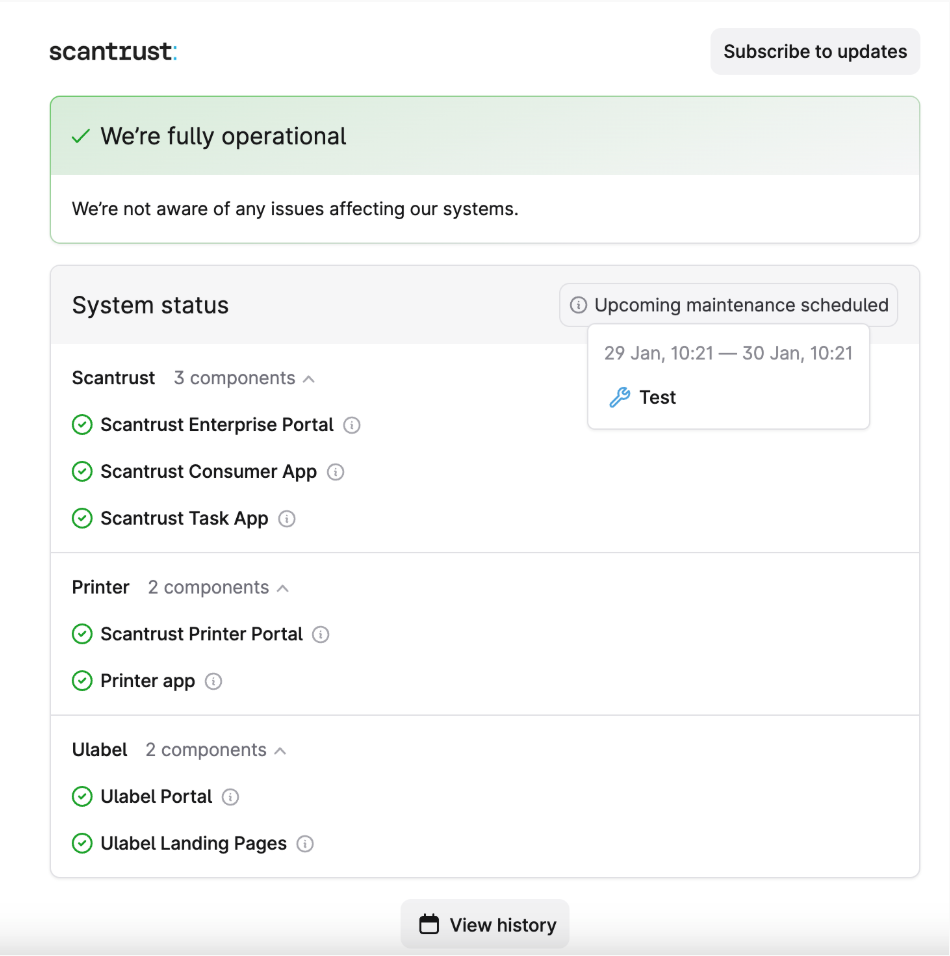Select the Printer app label
Viewport: 950px width, 956px height.
[148, 680]
